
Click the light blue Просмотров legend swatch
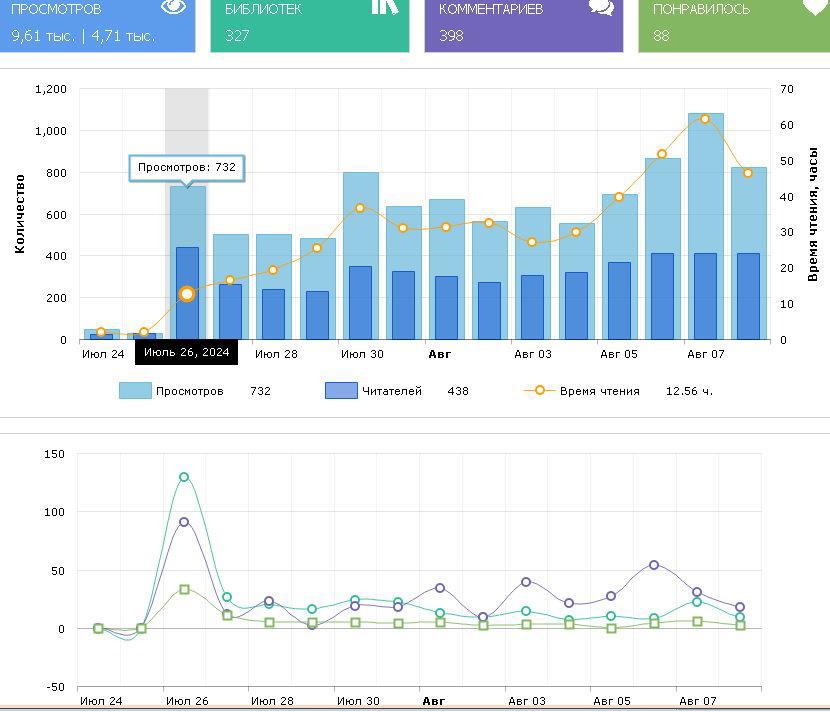click(x=135, y=391)
